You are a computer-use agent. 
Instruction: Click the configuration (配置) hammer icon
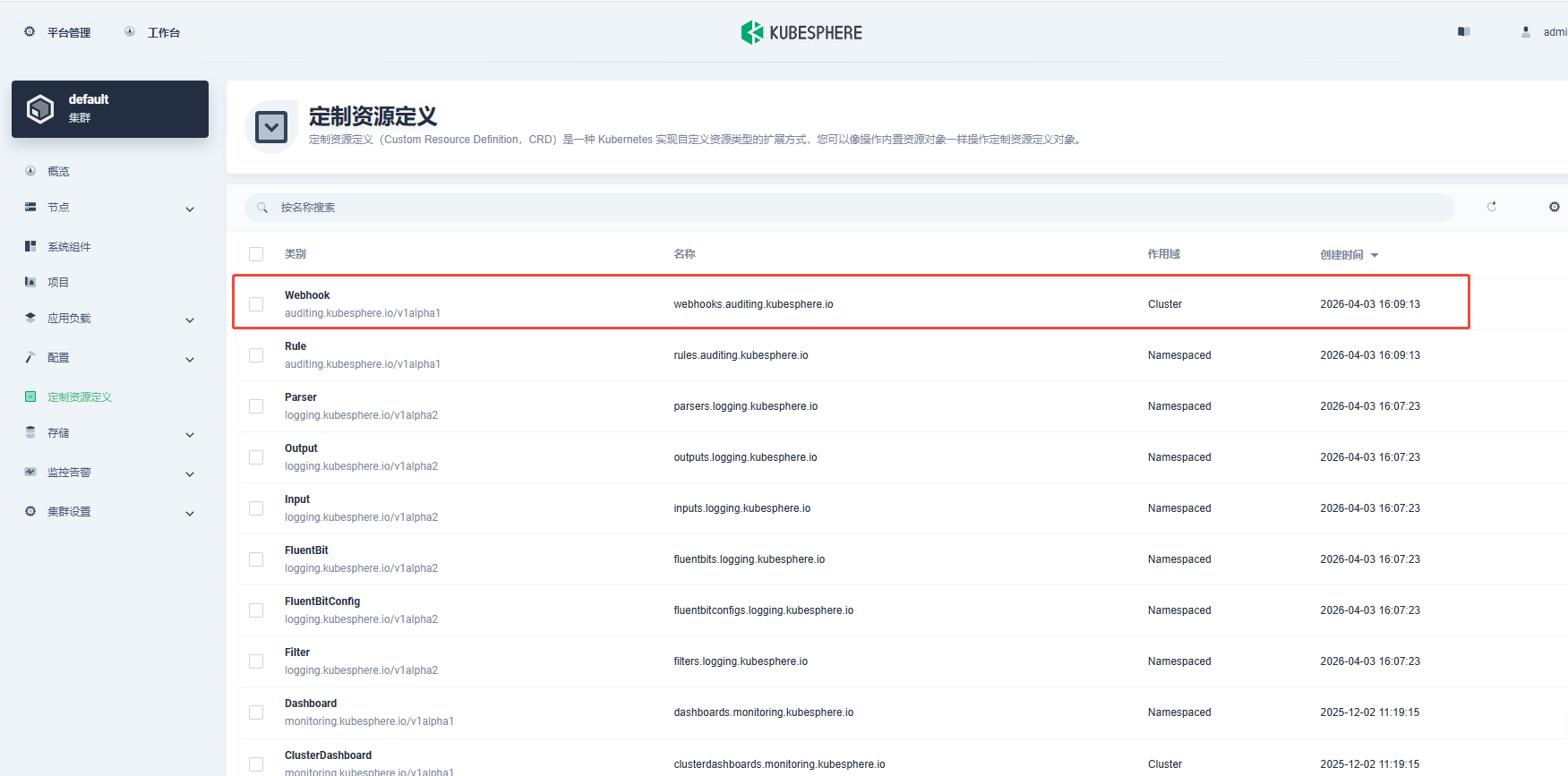click(x=30, y=357)
